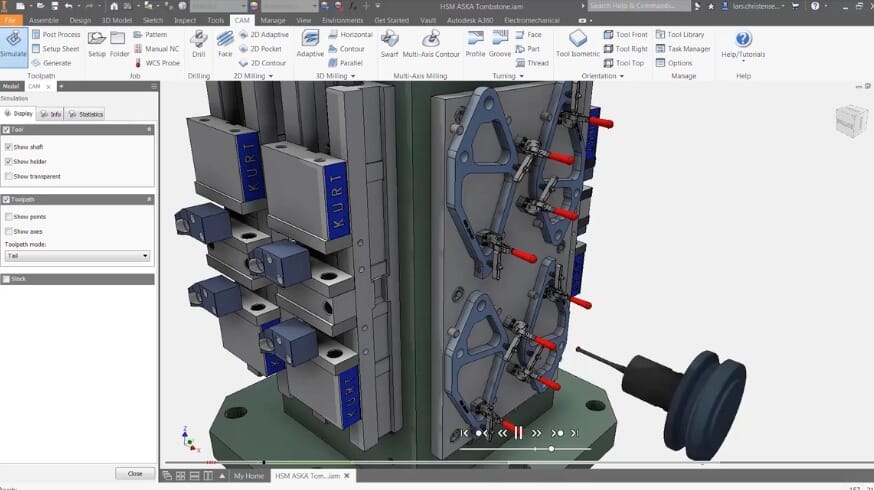Open the Toolpath mode dropdown

(x=77, y=256)
